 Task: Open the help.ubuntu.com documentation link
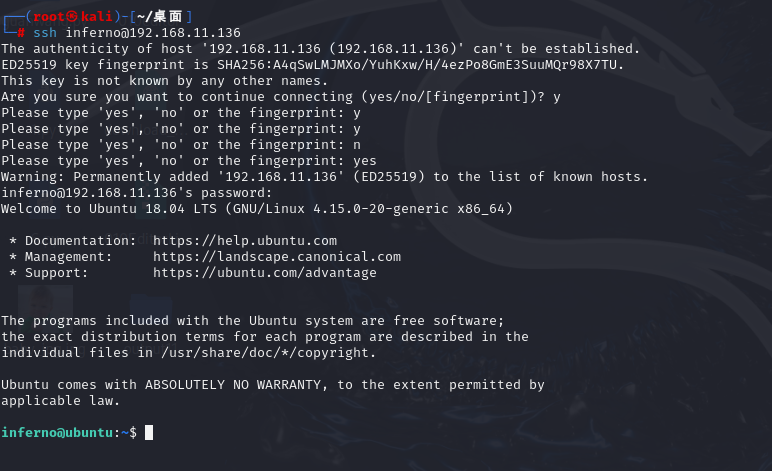245,241
